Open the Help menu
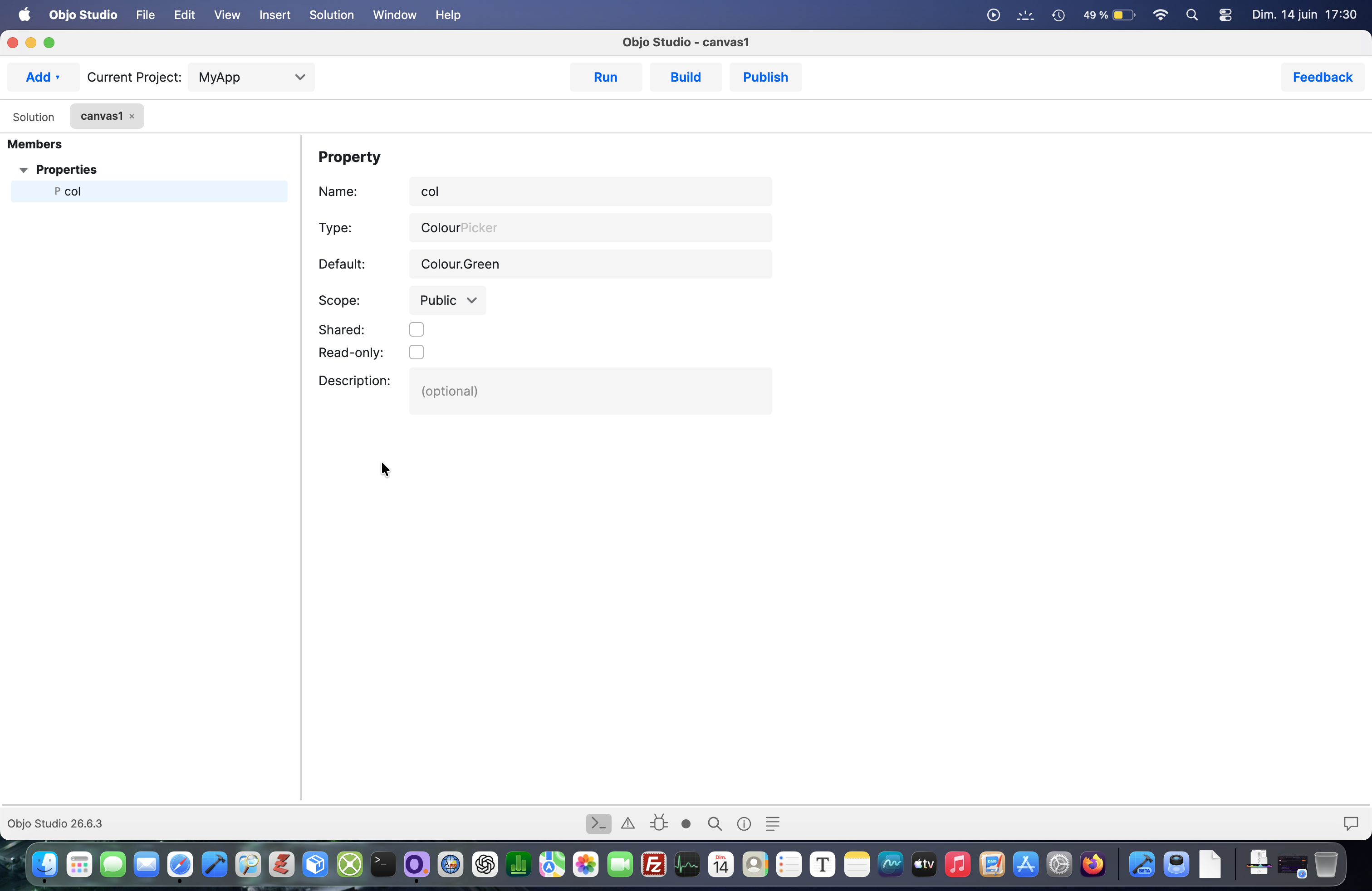Screen dimensions: 1372x891 (448, 15)
